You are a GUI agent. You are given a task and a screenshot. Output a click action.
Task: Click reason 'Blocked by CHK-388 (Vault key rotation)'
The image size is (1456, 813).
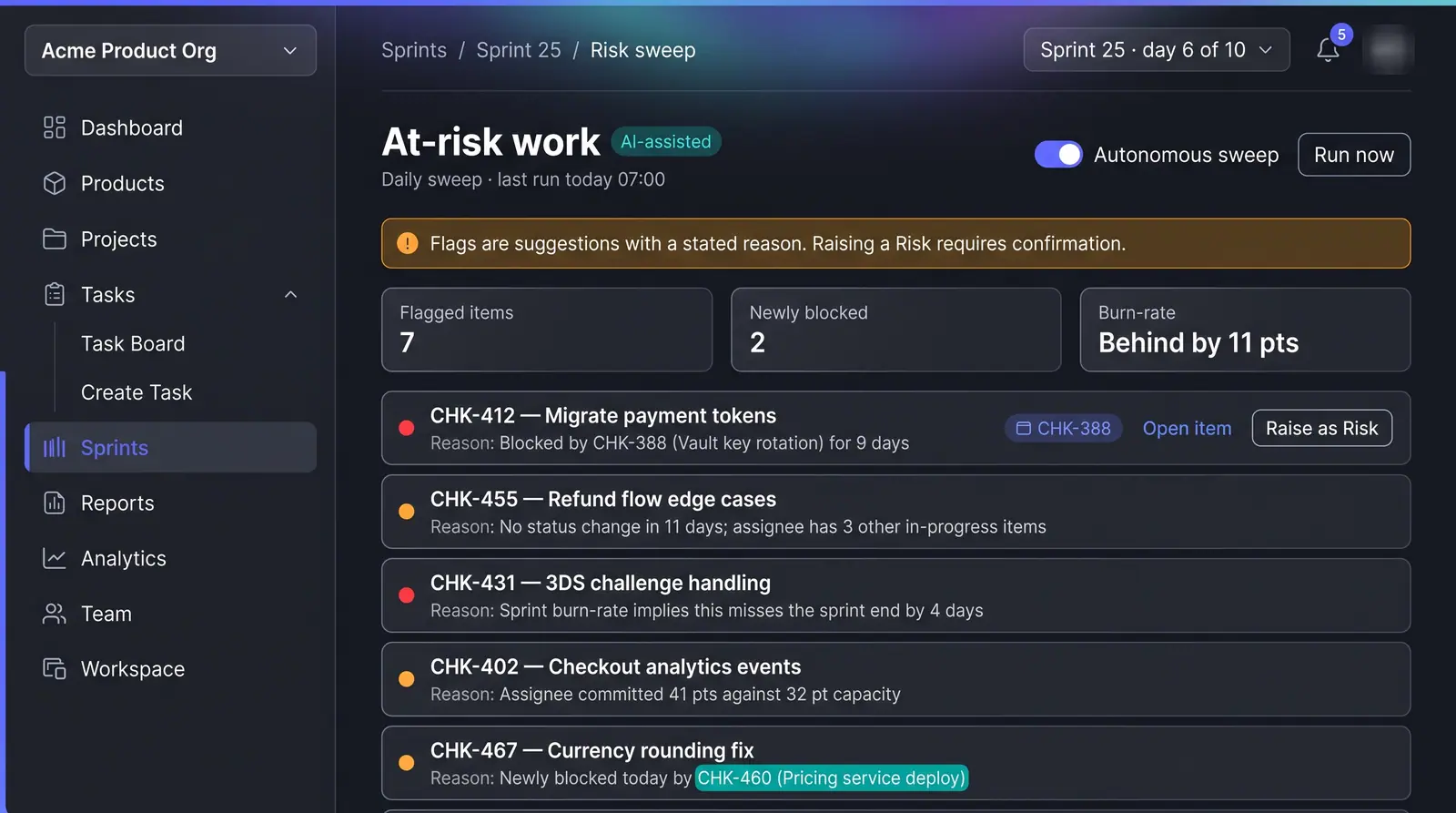(x=662, y=442)
